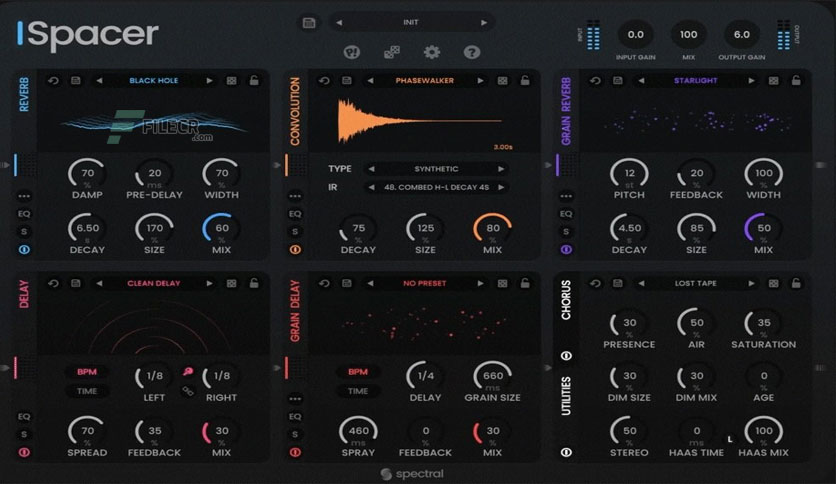
Task: Go to next global preset after INIT
Action: (x=484, y=23)
